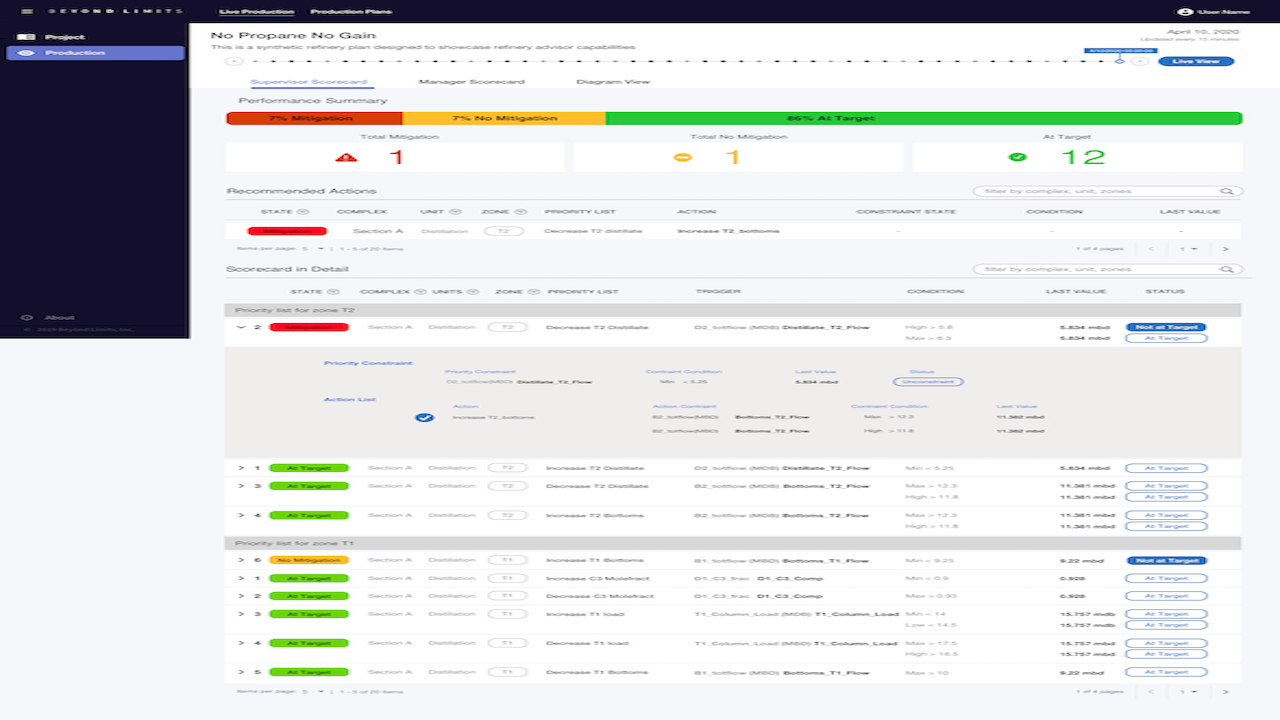Click the T2 zone pill in Recommended Actions

tap(505, 231)
